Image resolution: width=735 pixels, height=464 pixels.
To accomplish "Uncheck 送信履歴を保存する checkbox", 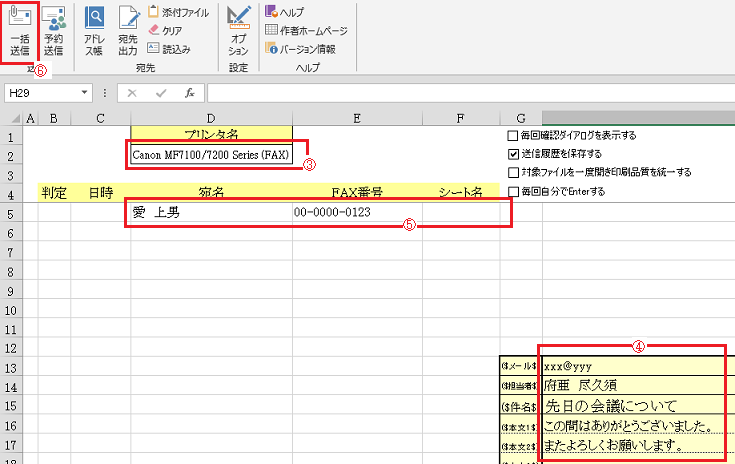I will click(x=513, y=154).
